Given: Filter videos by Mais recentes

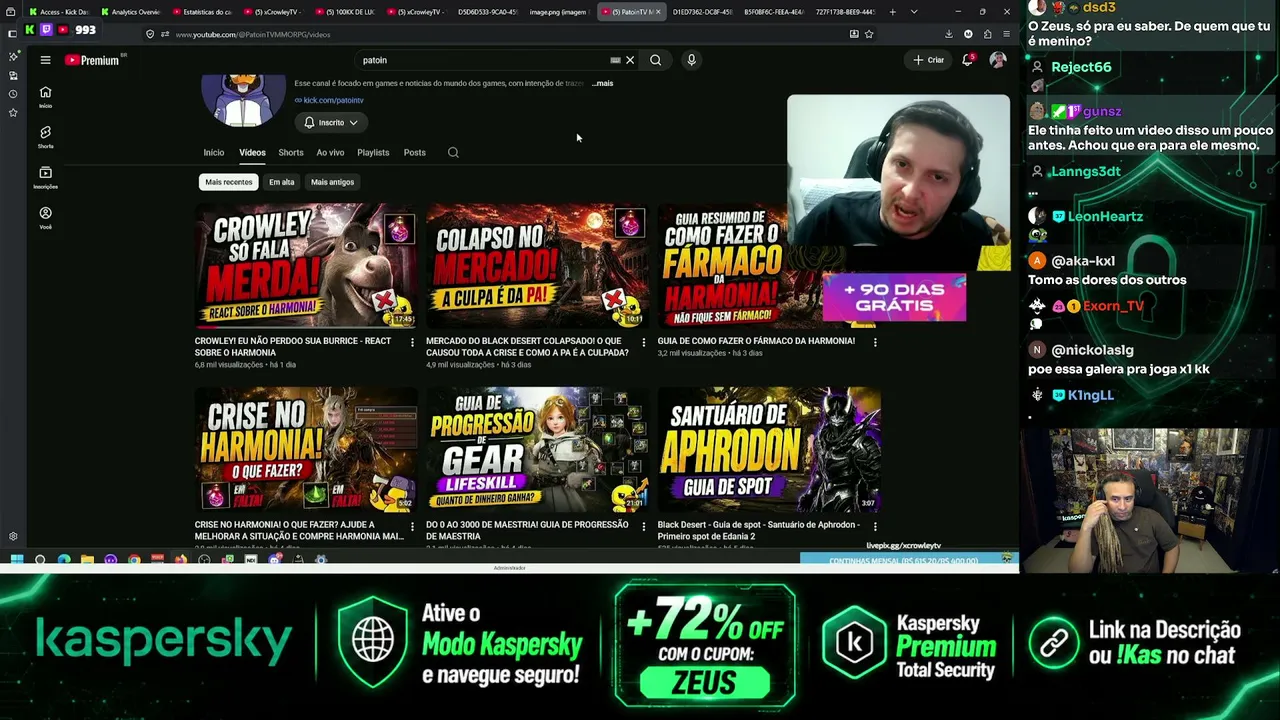Looking at the screenshot, I should point(229,182).
